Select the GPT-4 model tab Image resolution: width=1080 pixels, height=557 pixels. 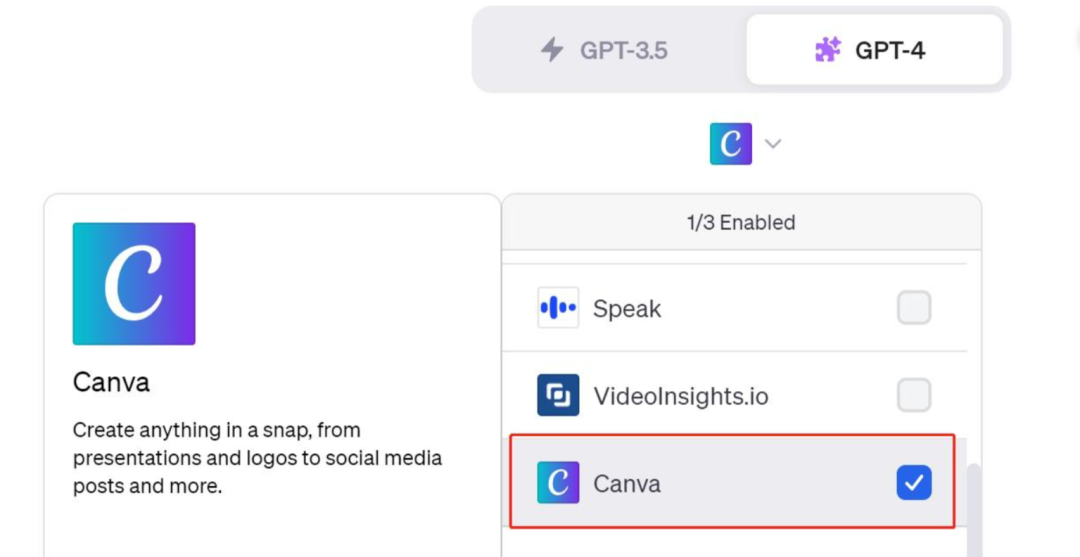(874, 50)
